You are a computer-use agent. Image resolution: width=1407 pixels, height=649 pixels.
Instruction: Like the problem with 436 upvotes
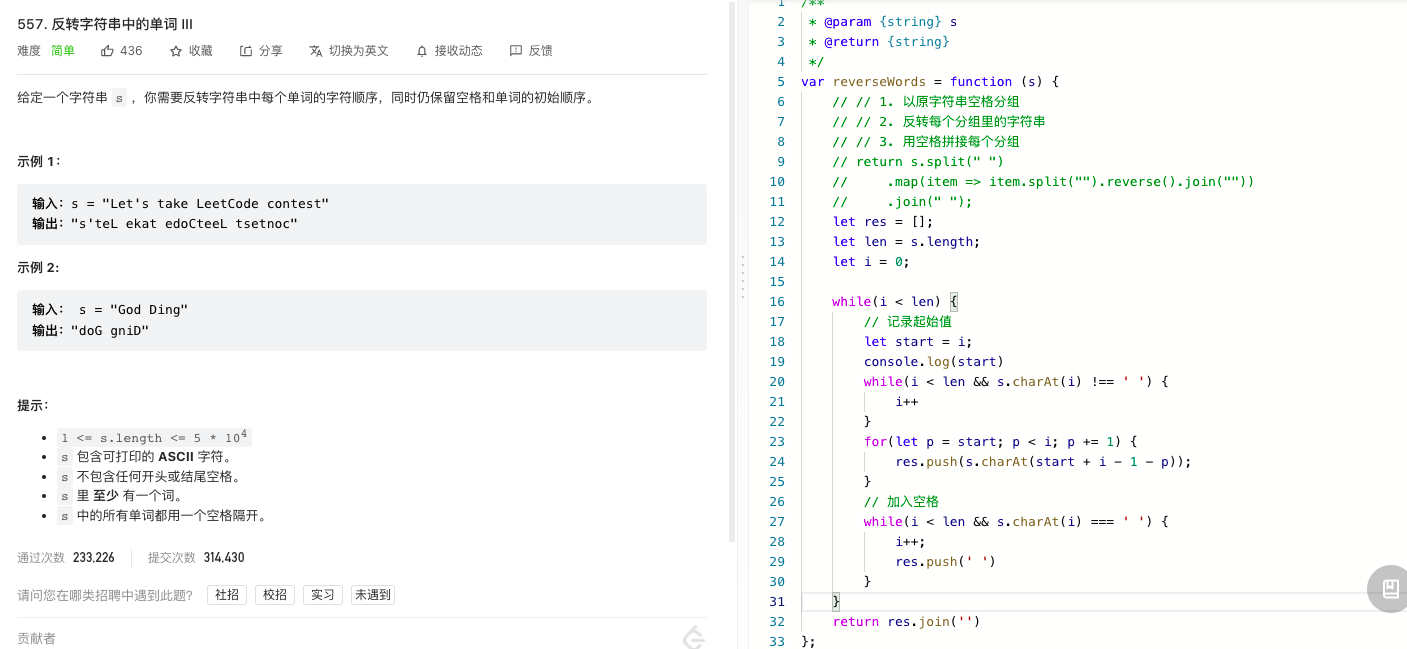(x=121, y=51)
